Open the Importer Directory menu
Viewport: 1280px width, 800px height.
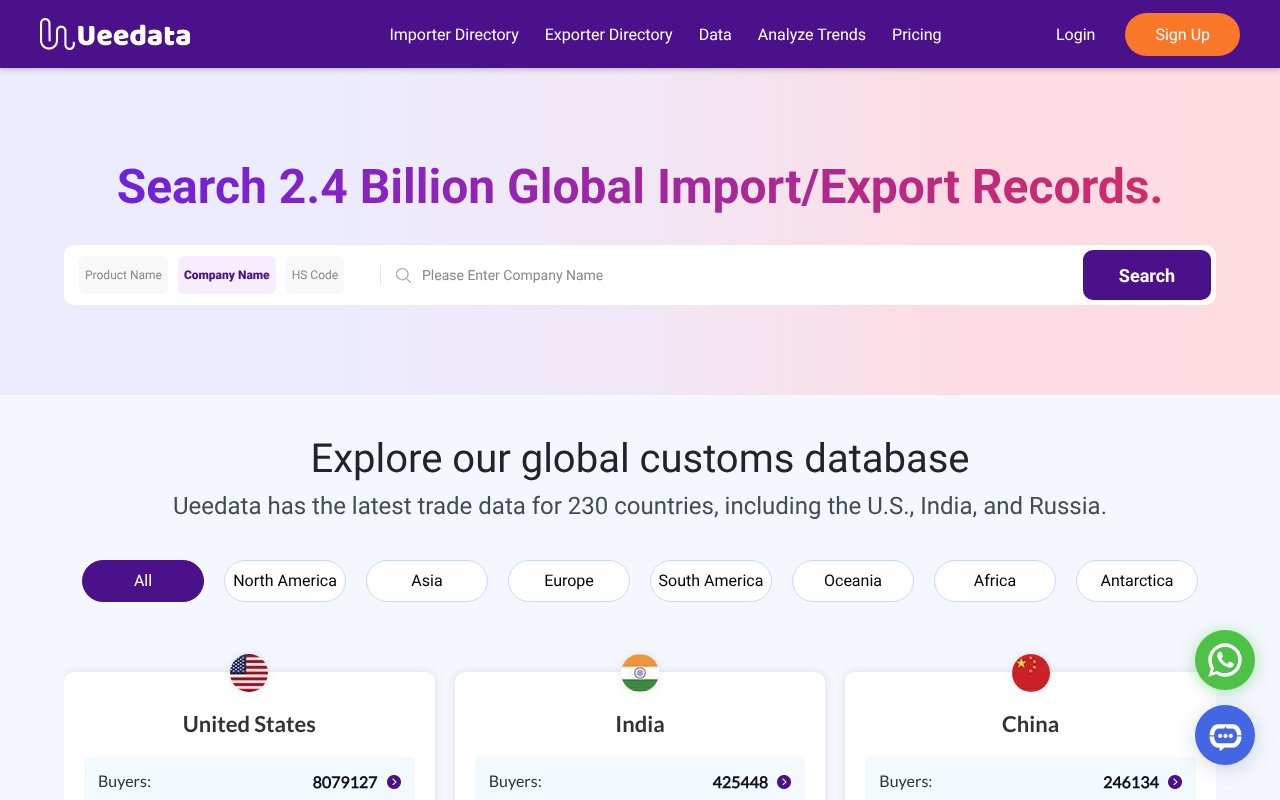[x=454, y=34]
